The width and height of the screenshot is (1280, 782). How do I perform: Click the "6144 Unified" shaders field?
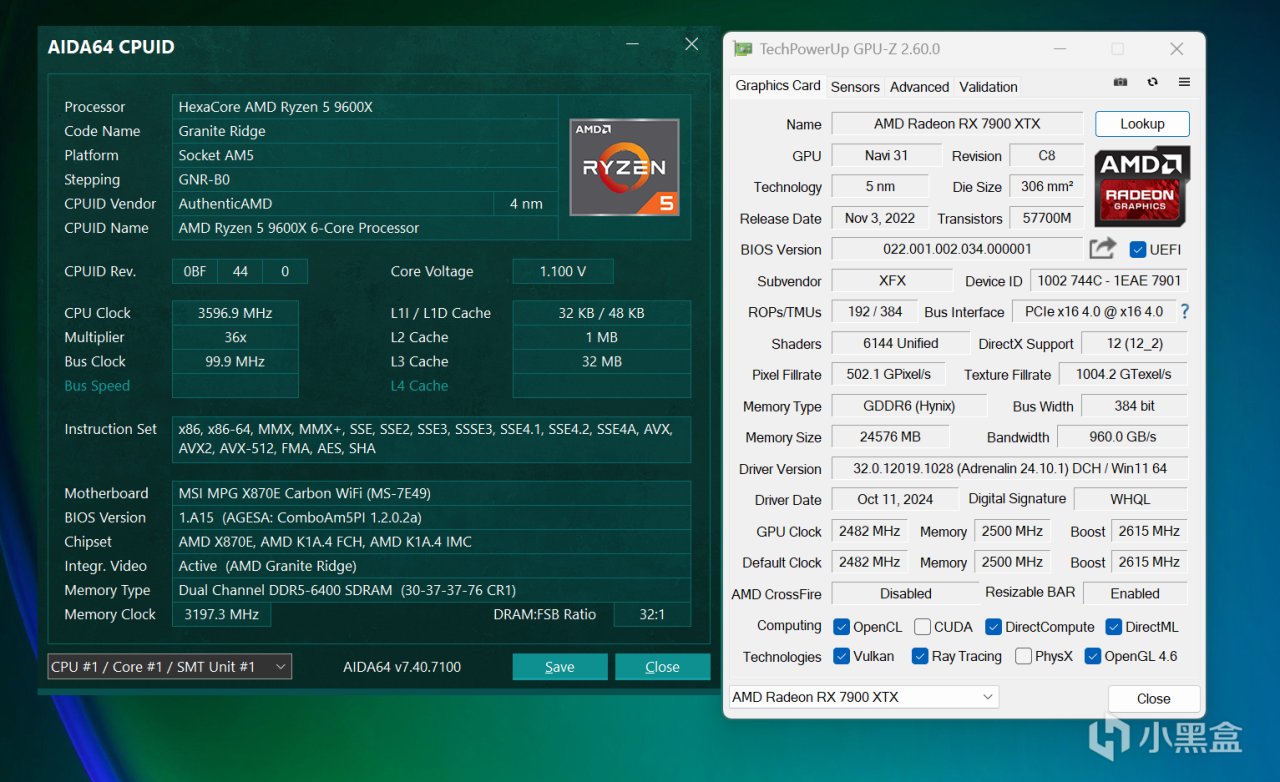point(900,343)
